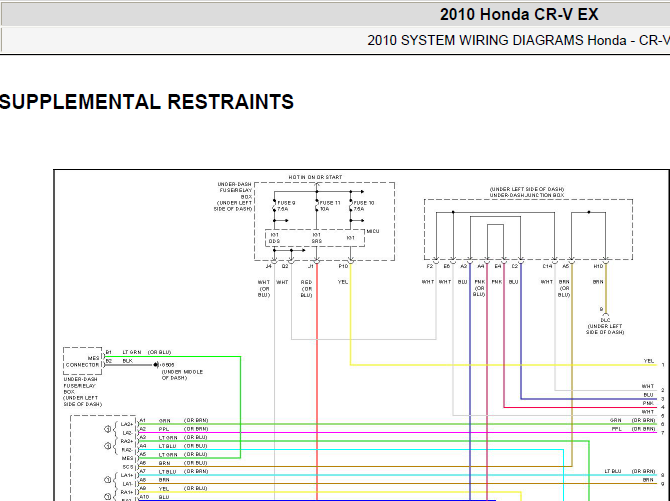The height and width of the screenshot is (501, 670).
Task: Click the 'LT GRN (OR BLU)' label at B1
Action: (x=147, y=352)
